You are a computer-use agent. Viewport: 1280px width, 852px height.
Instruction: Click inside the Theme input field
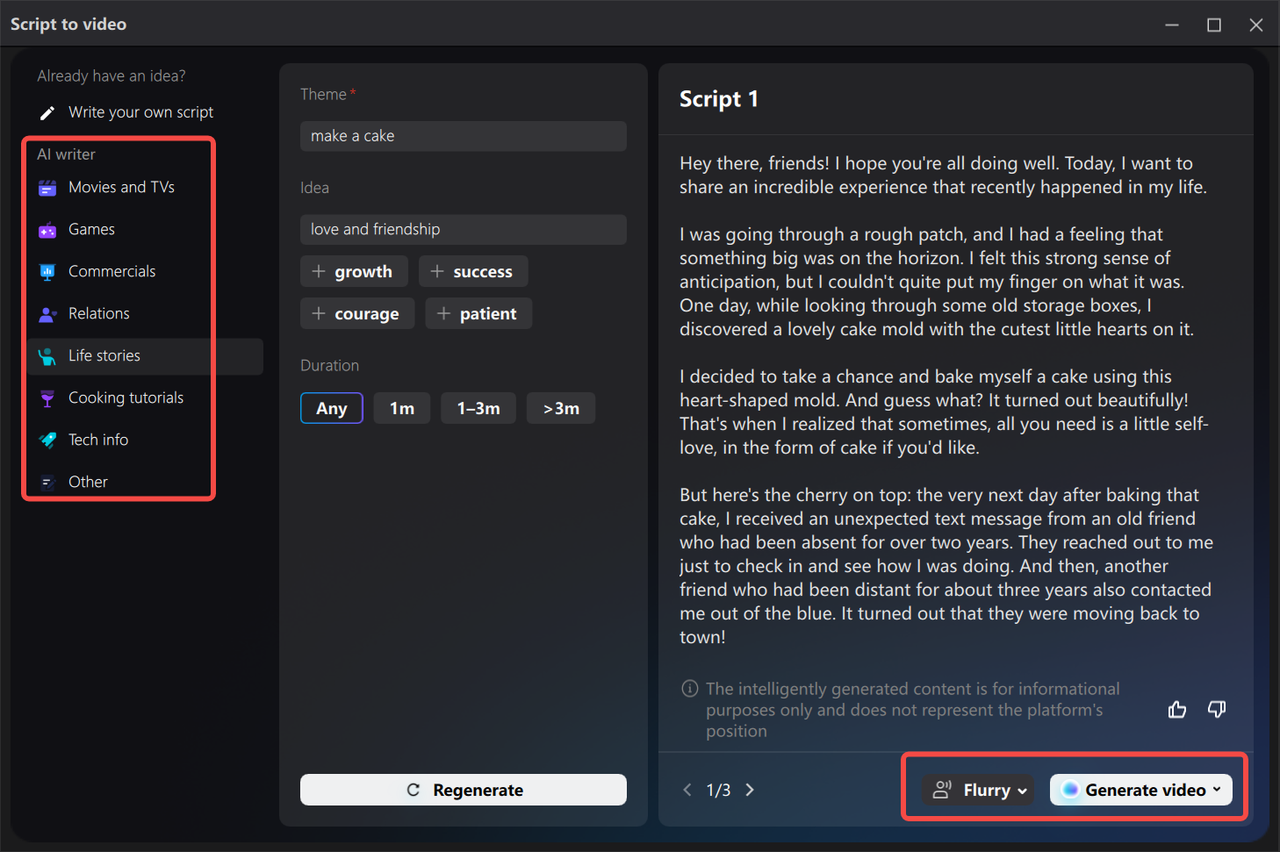pos(463,135)
